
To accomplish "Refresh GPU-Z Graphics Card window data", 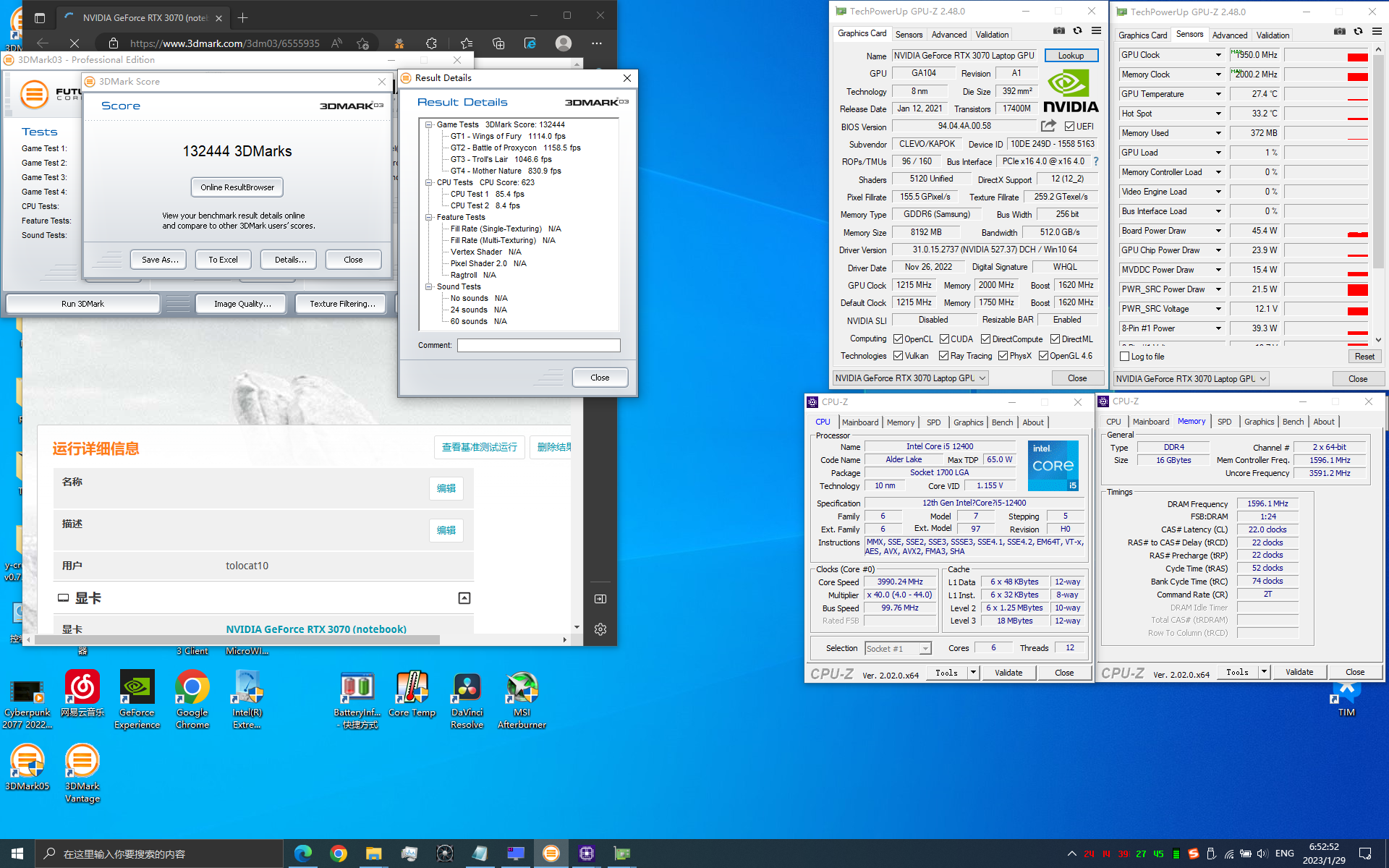I will [1077, 31].
